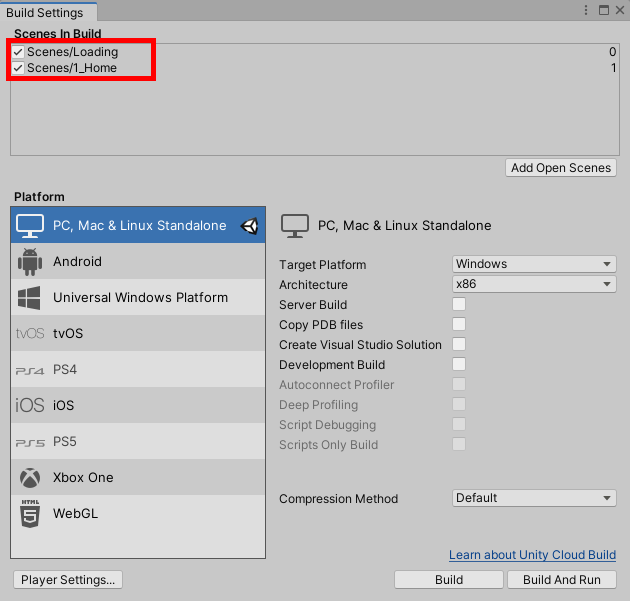Open the Architecture dropdown showing x86

[534, 284]
